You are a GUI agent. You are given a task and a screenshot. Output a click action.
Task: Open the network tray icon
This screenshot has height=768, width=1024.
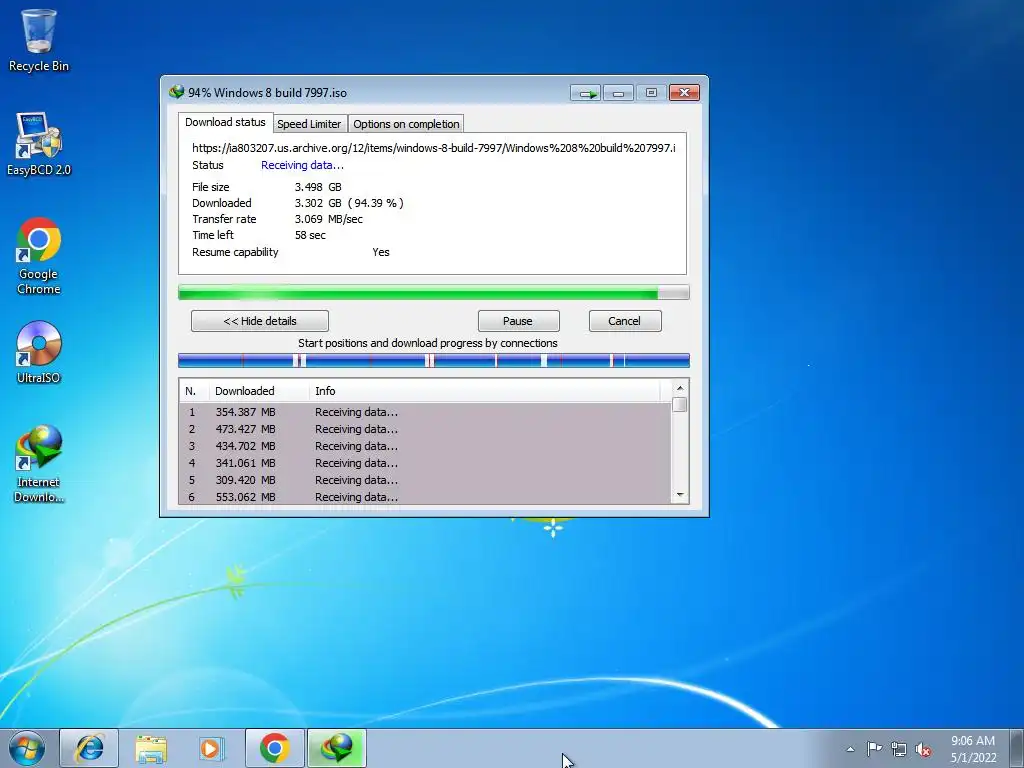click(899, 749)
